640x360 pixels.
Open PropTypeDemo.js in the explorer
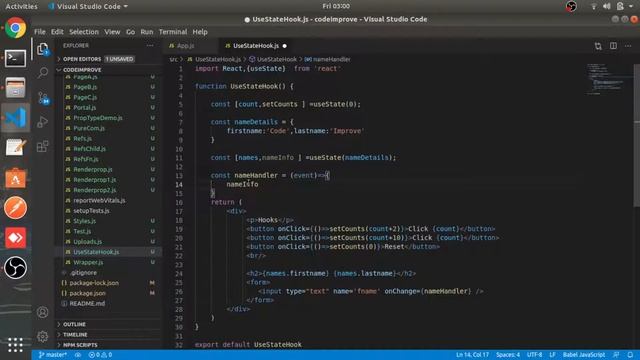tap(98, 118)
